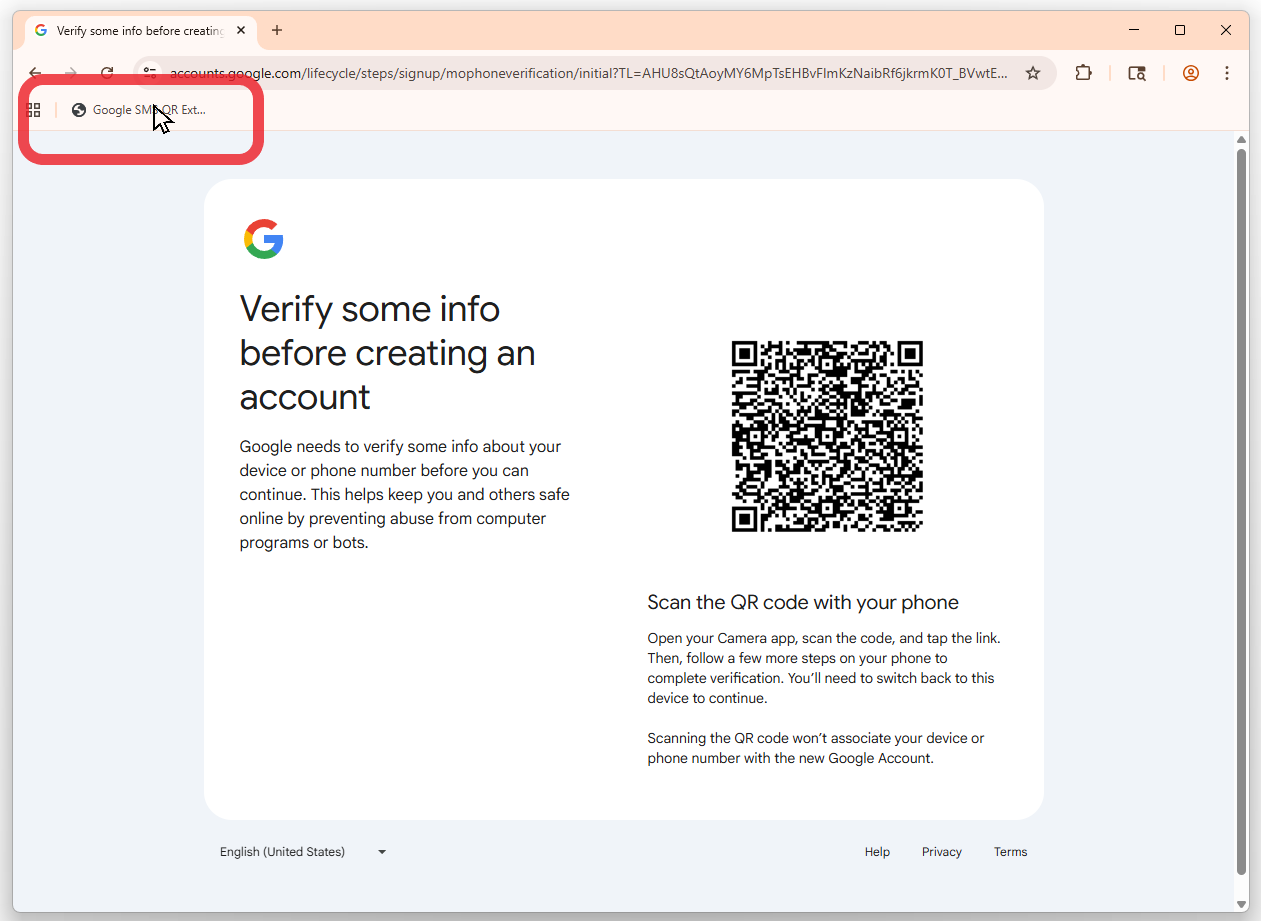Viewport: 1261px width, 921px height.
Task: Bookmark this page with the star icon
Action: point(1033,73)
